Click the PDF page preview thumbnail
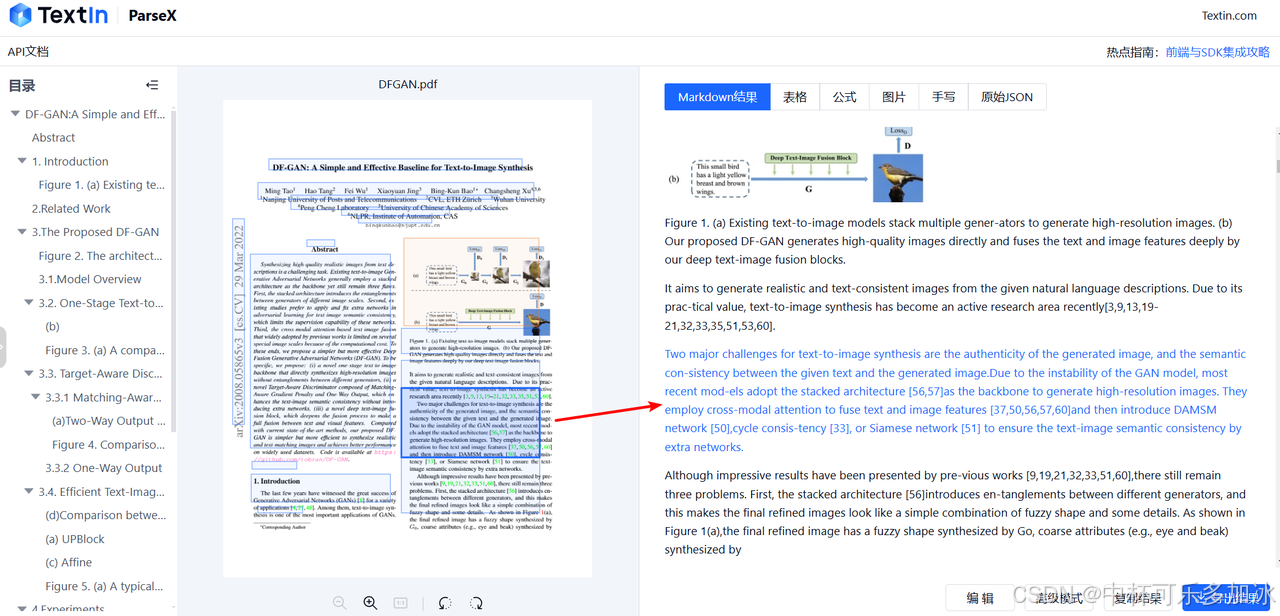The height and width of the screenshot is (616, 1280). [408, 338]
